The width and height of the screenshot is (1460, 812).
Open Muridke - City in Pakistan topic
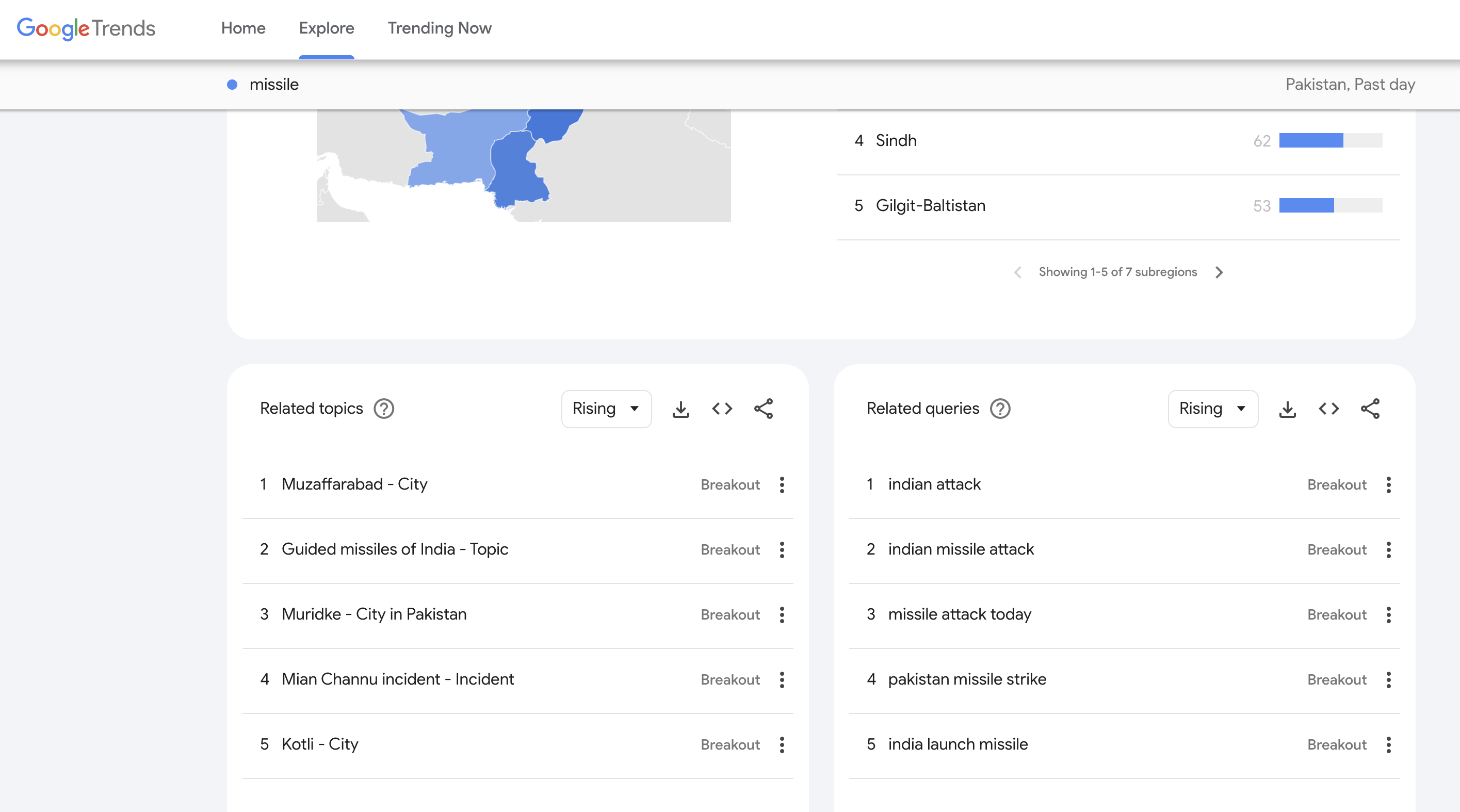point(374,614)
